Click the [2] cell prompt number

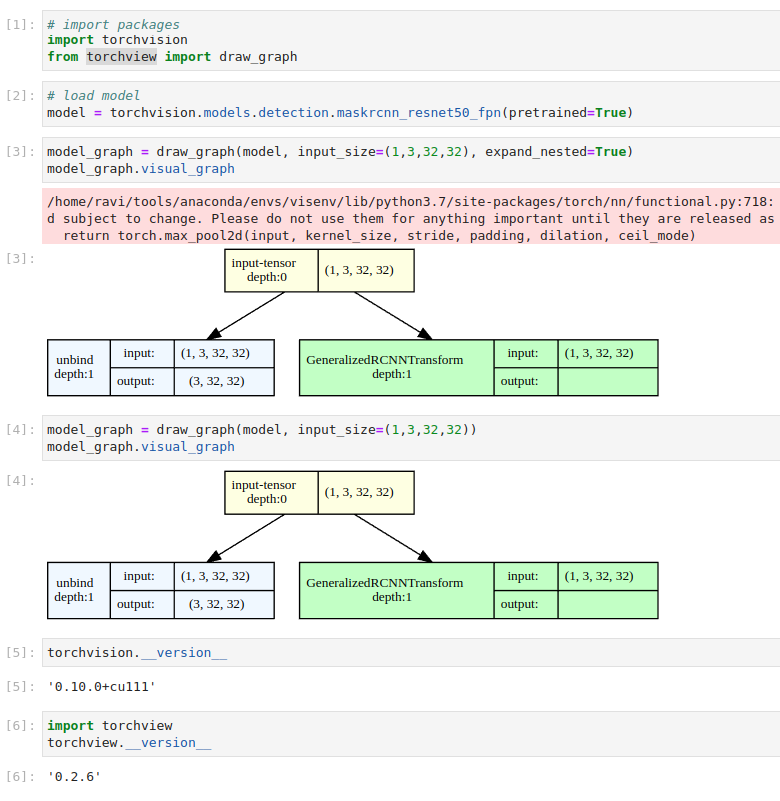pos(19,96)
